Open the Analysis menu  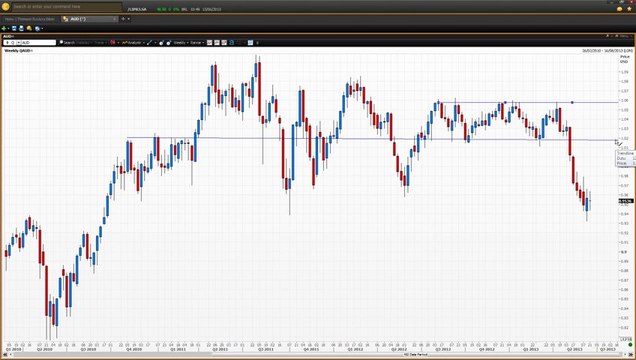click(133, 43)
